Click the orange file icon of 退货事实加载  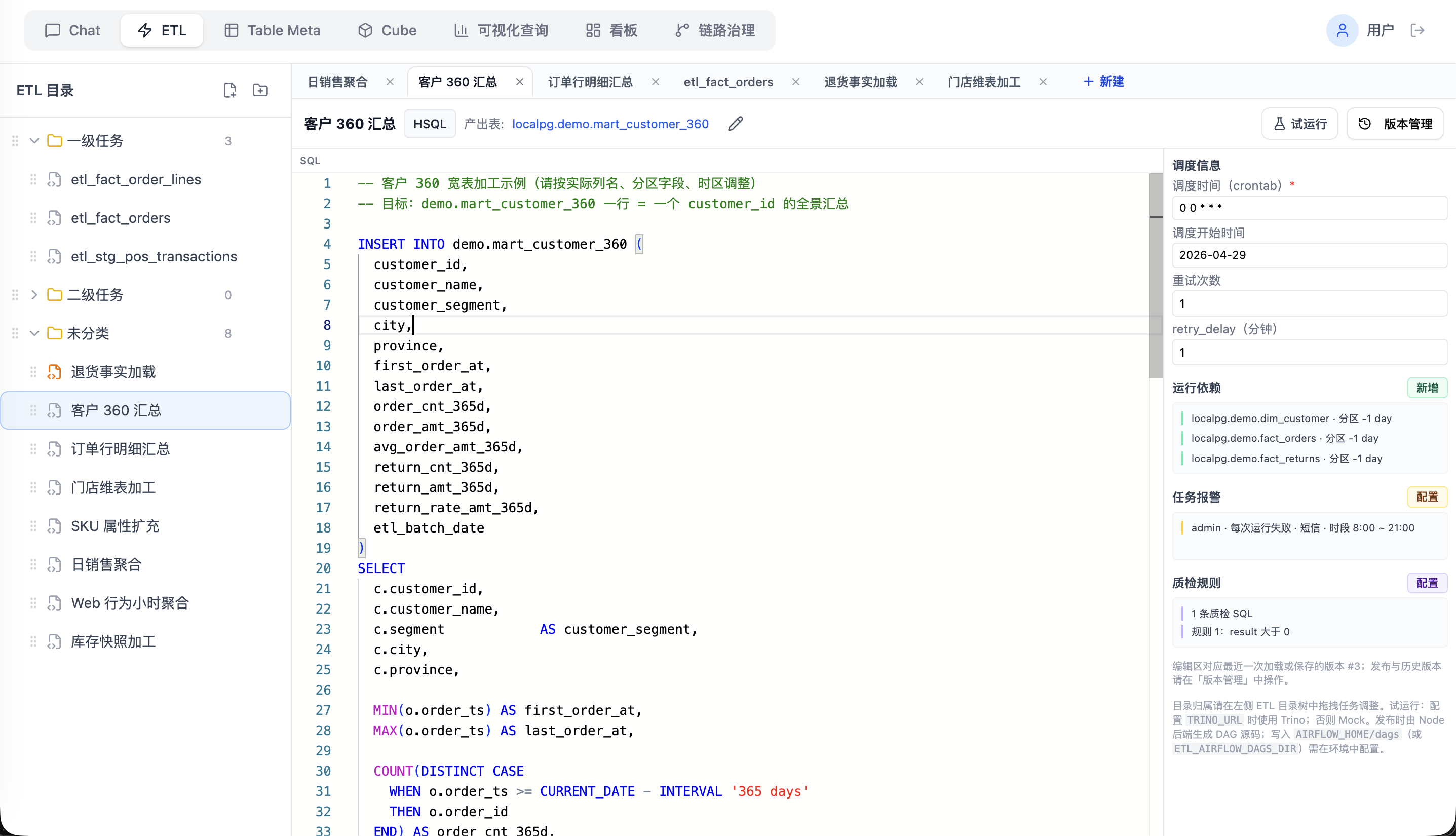54,372
